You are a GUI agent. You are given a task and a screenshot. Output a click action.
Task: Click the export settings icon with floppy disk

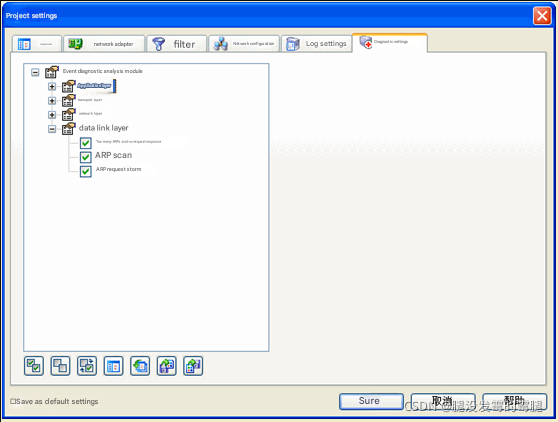[x=193, y=366]
